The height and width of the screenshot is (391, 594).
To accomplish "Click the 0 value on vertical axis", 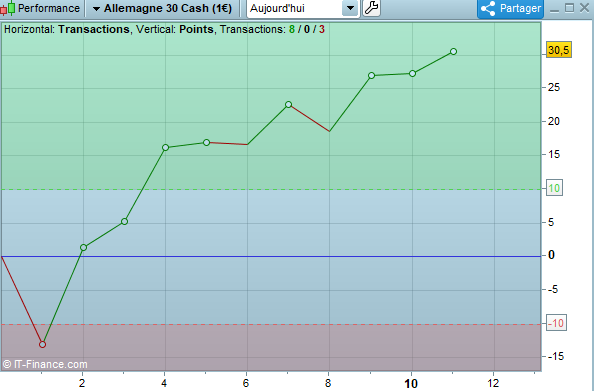I will (552, 255).
